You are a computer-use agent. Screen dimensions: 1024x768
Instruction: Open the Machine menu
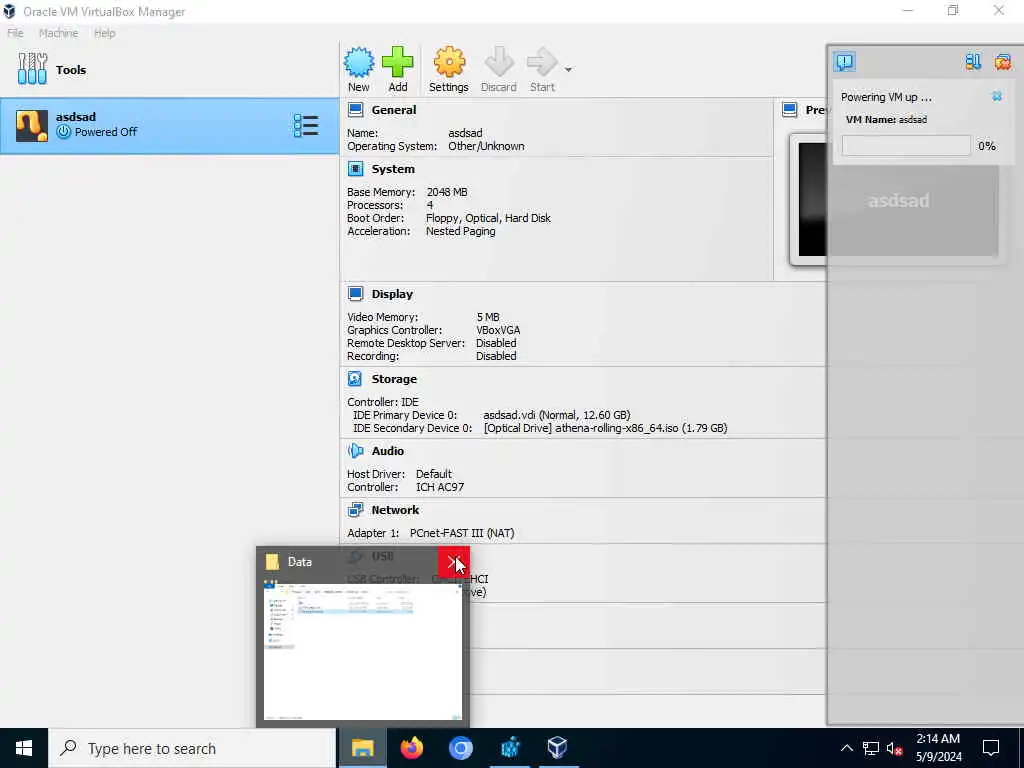point(58,33)
